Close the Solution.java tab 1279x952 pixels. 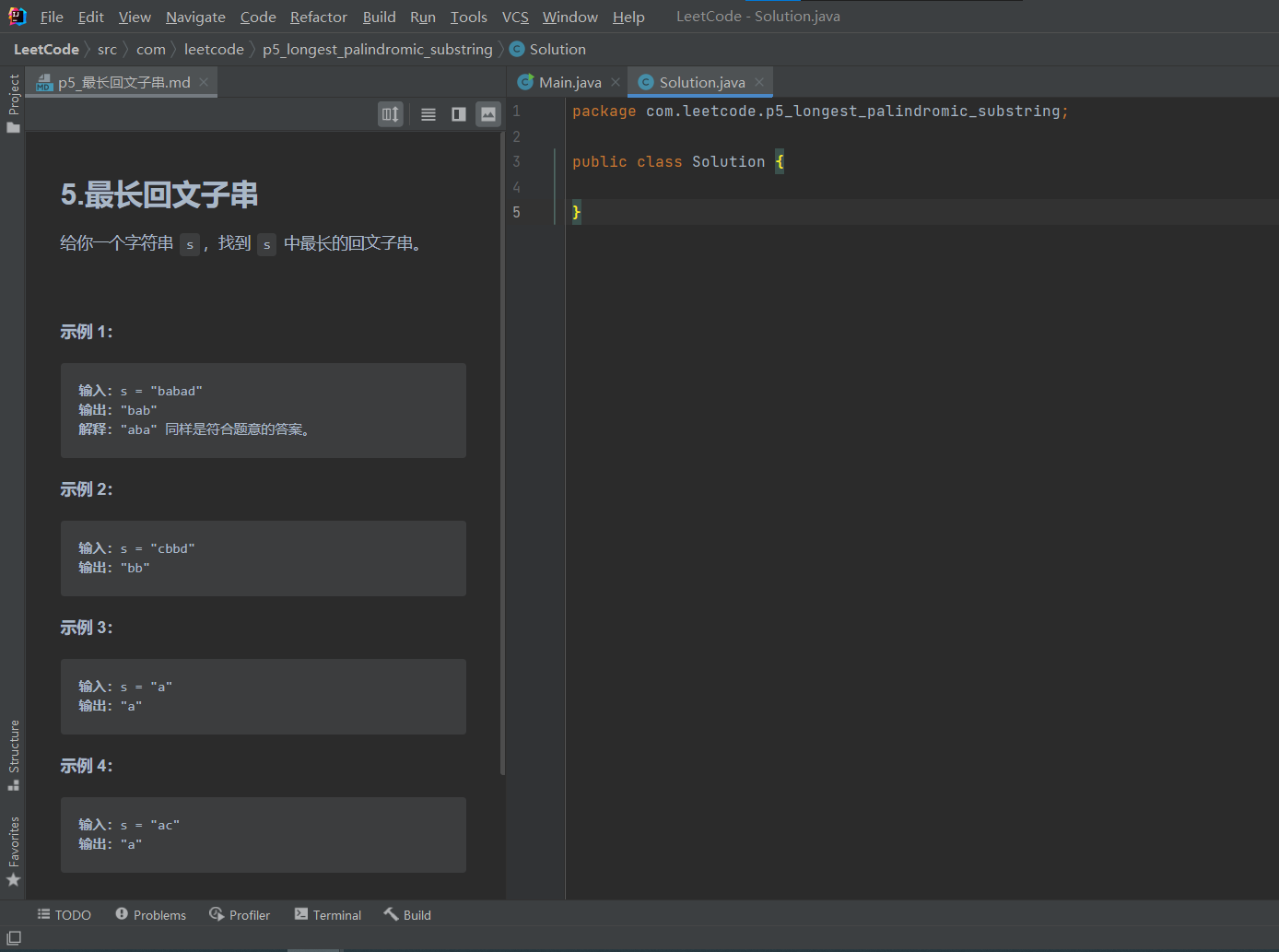coord(759,82)
